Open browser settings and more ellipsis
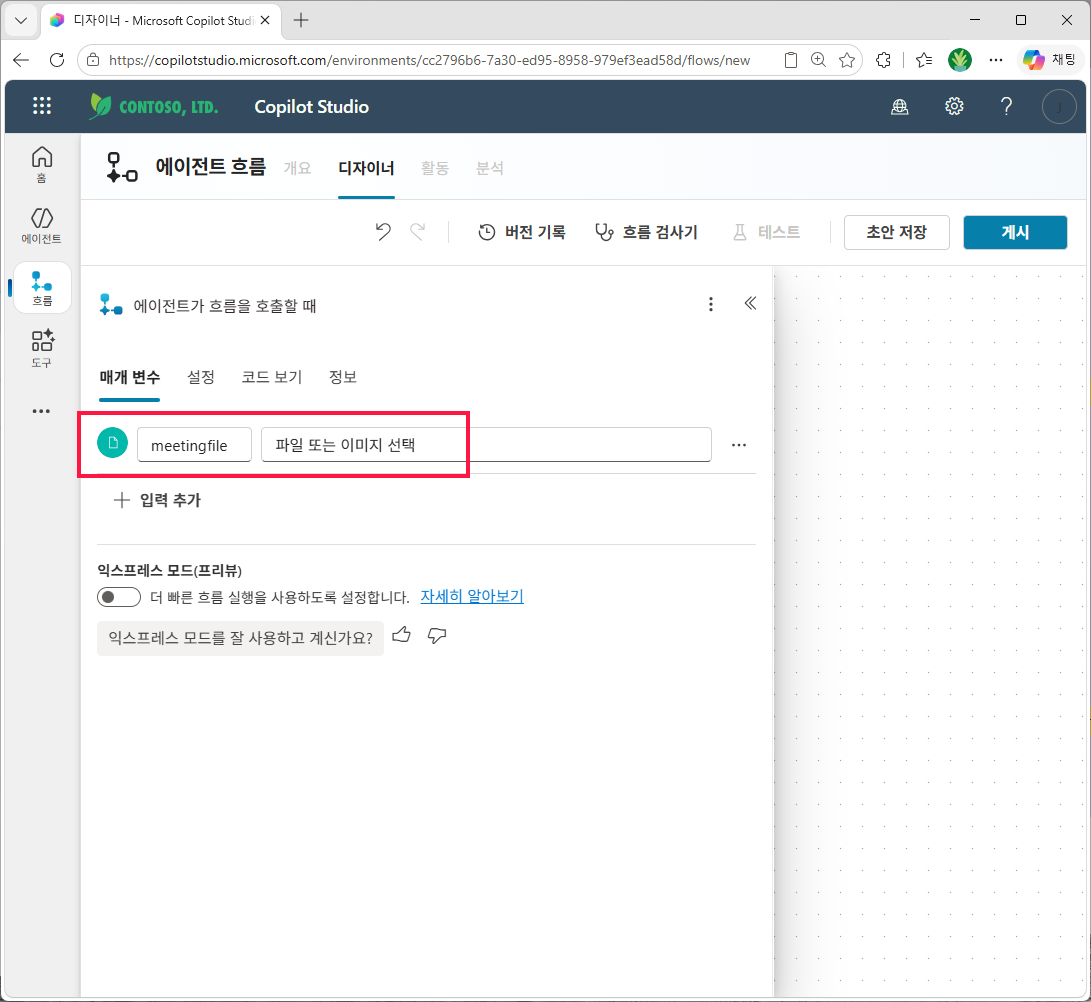1091x1002 pixels. pos(996,60)
